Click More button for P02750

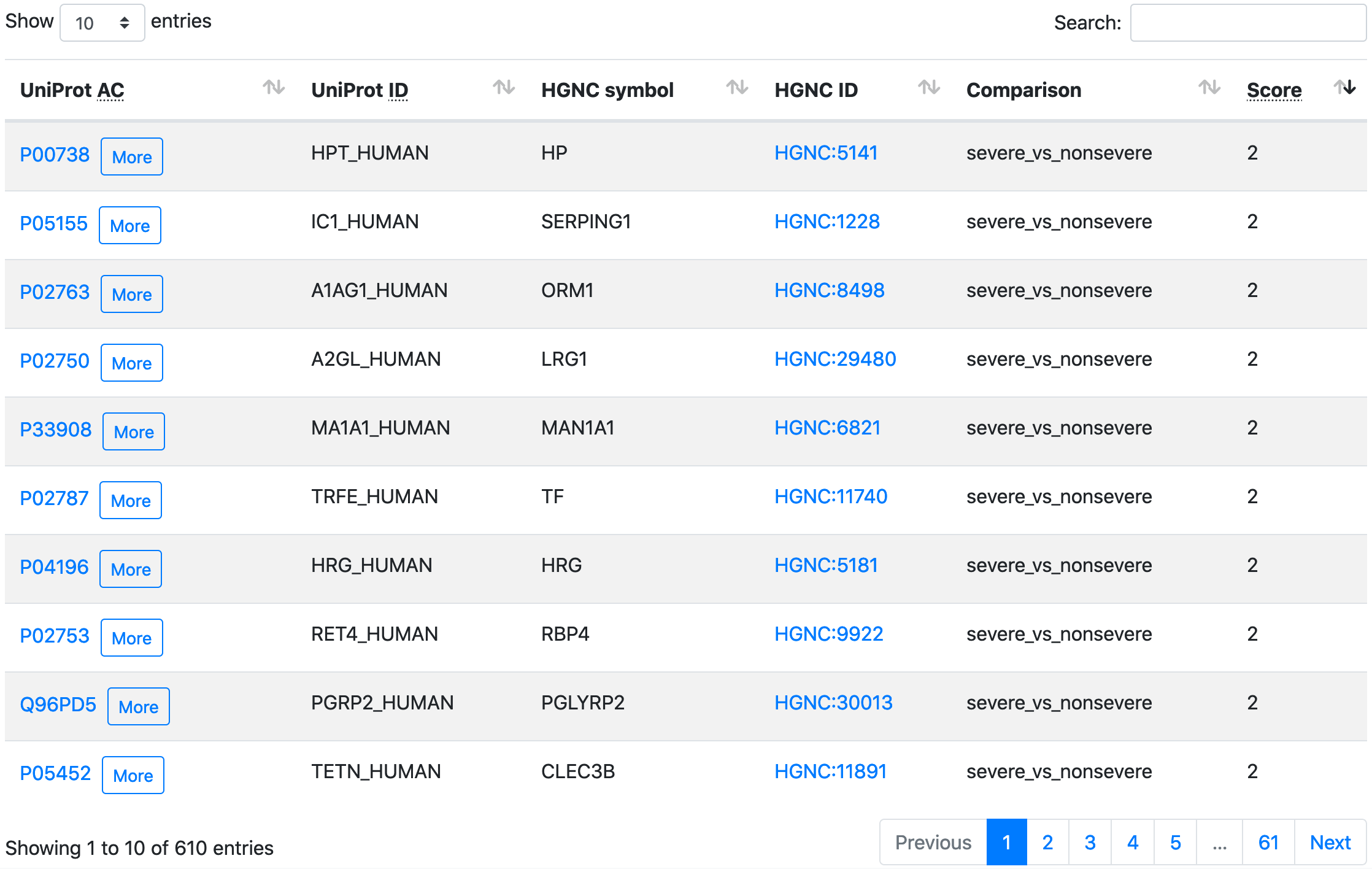[x=132, y=363]
